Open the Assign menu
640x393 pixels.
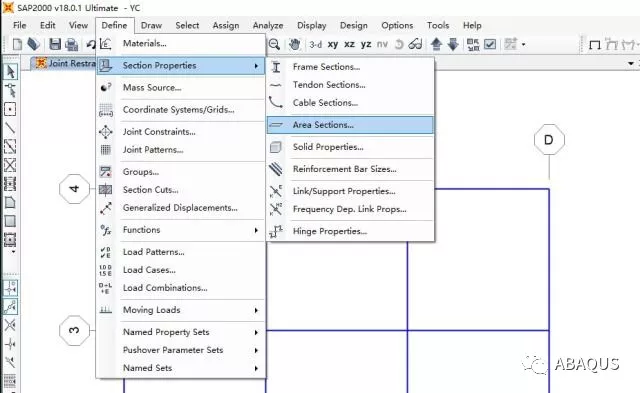pyautogui.click(x=226, y=25)
